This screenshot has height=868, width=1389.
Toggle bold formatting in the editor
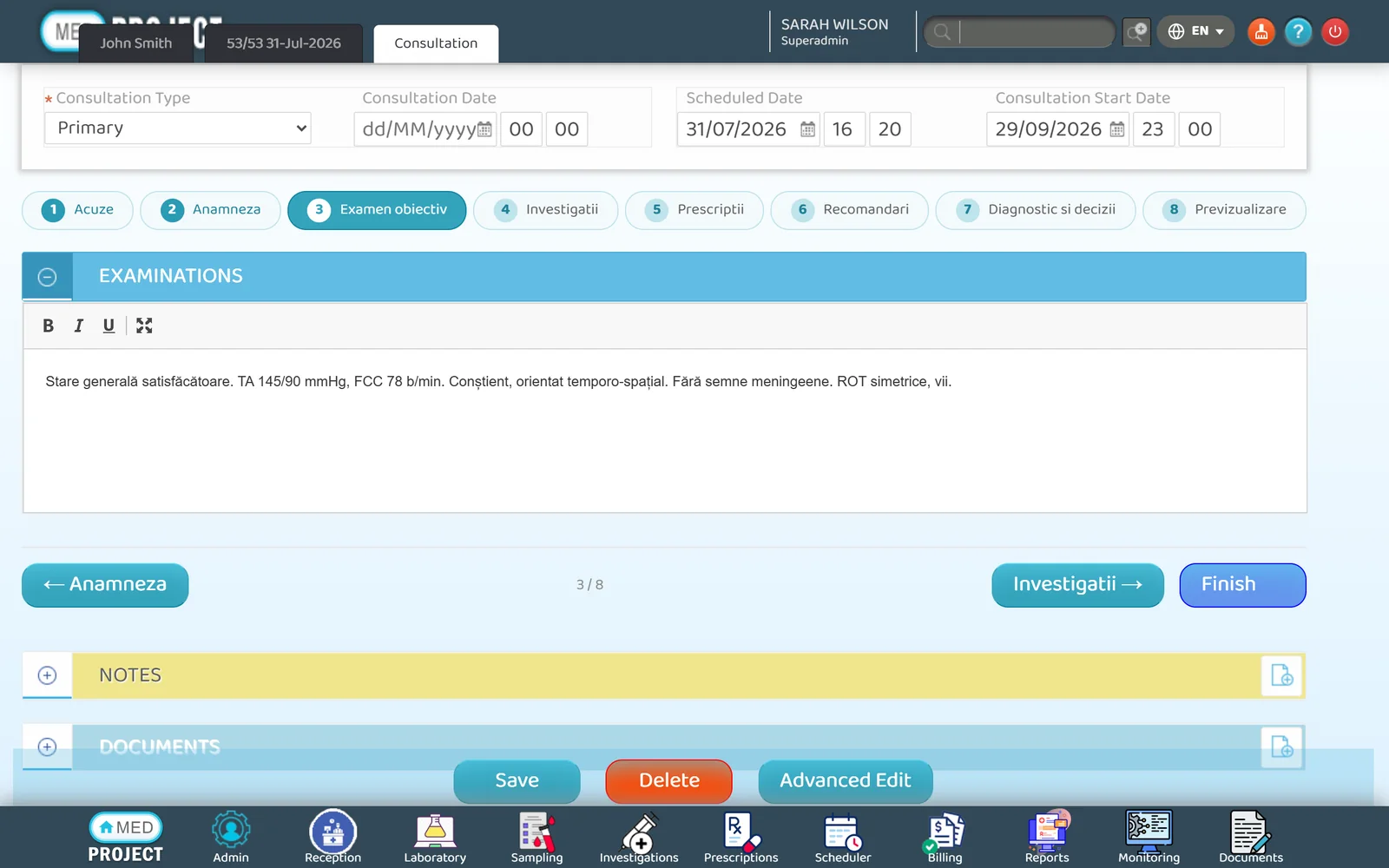49,325
